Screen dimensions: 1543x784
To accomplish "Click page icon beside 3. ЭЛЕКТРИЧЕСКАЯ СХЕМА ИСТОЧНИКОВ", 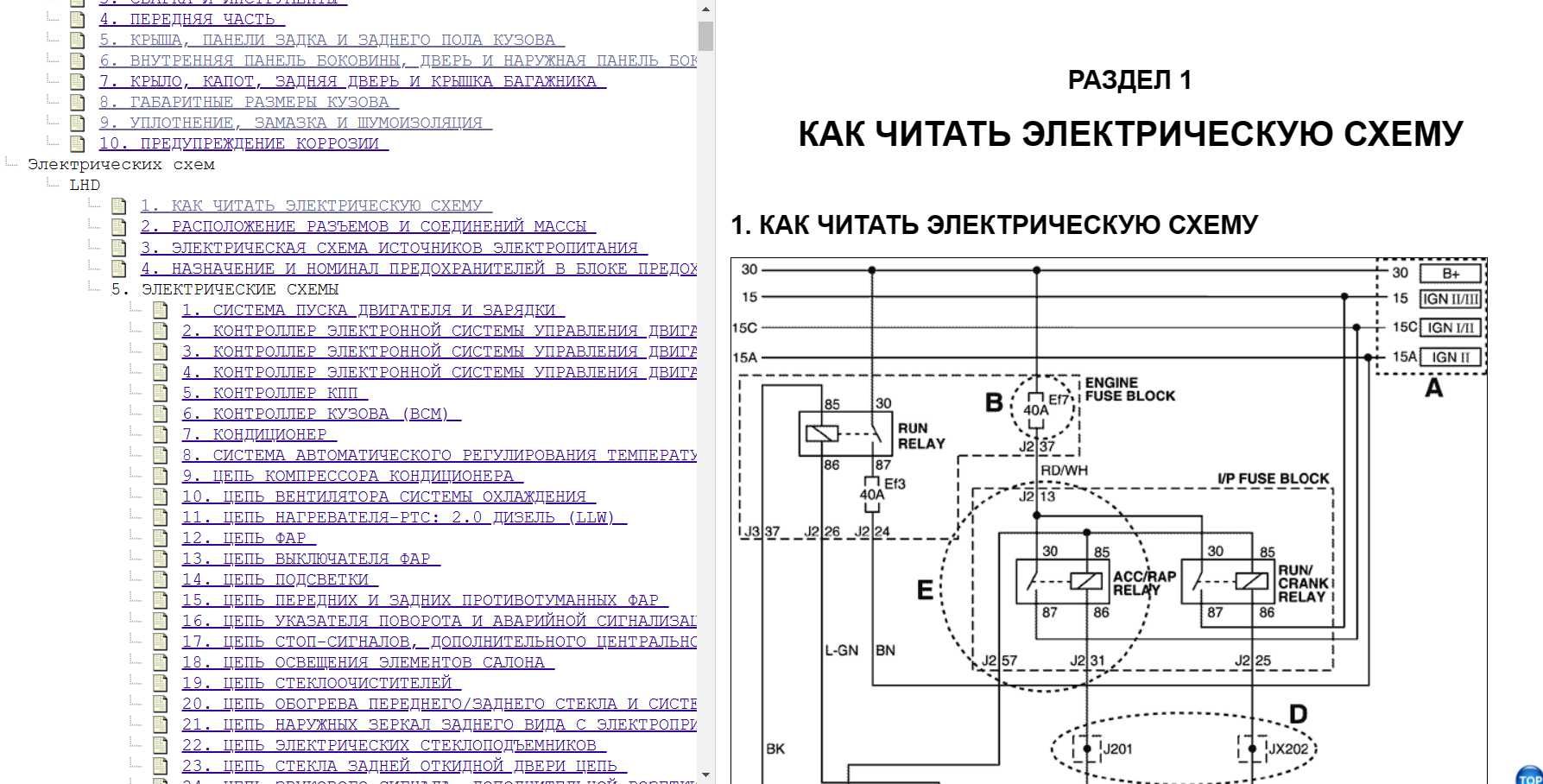I will 119,248.
